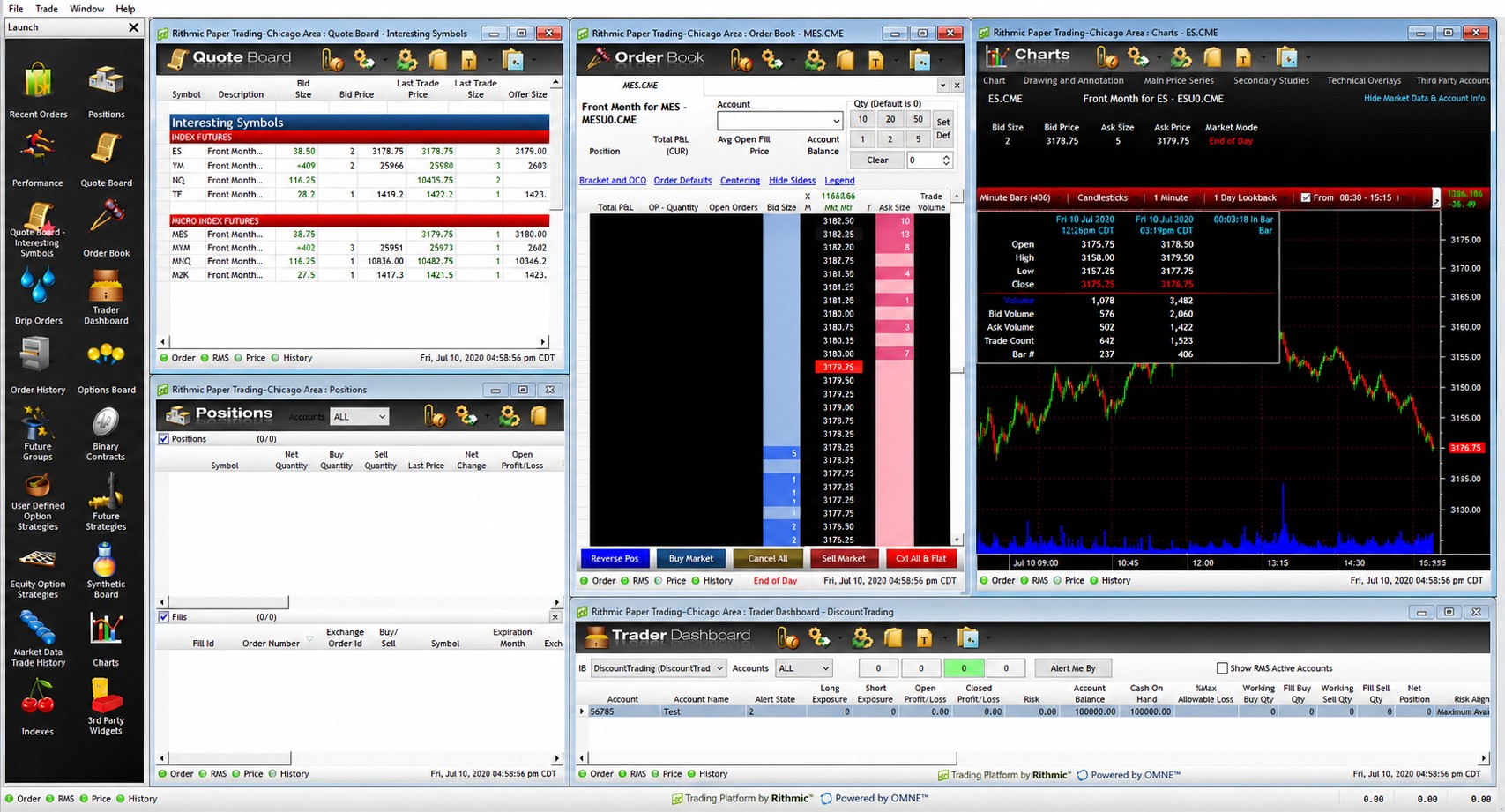The width and height of the screenshot is (1505, 812).
Task: Click the Cancel All button
Action: click(x=767, y=558)
